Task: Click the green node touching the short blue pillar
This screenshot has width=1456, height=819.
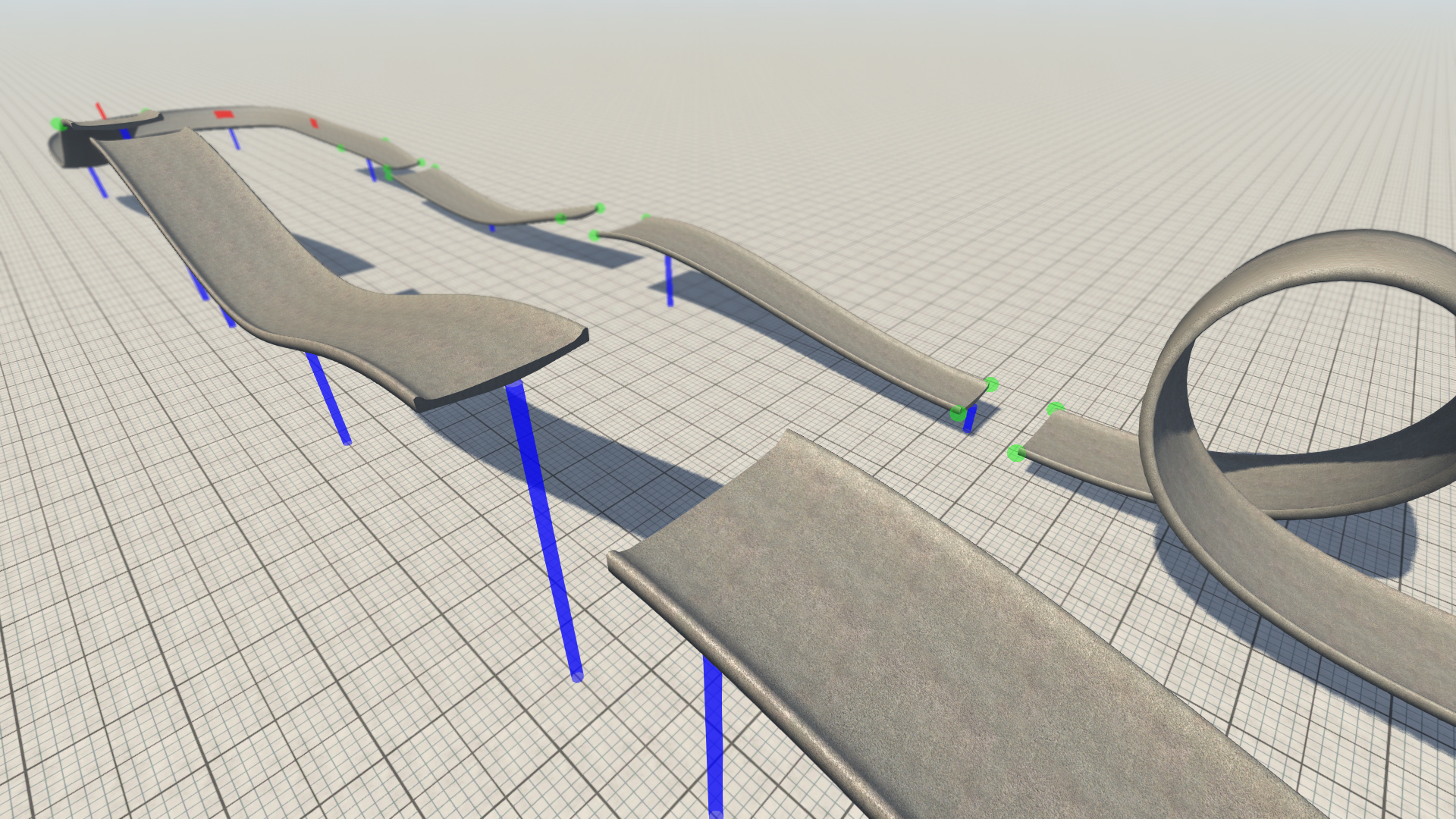Action: (x=959, y=413)
